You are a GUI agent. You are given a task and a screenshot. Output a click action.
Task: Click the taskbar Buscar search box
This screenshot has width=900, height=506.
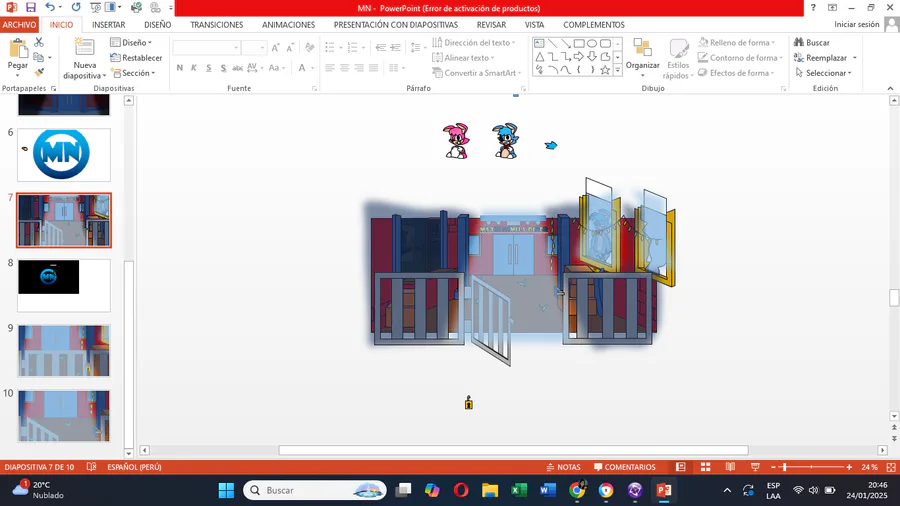point(315,490)
